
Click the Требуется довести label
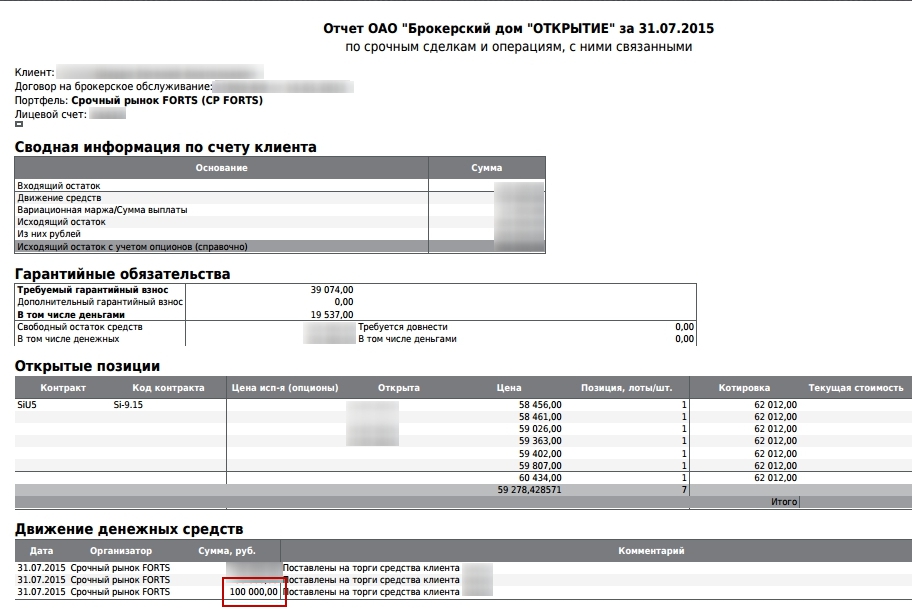pyautogui.click(x=403, y=327)
